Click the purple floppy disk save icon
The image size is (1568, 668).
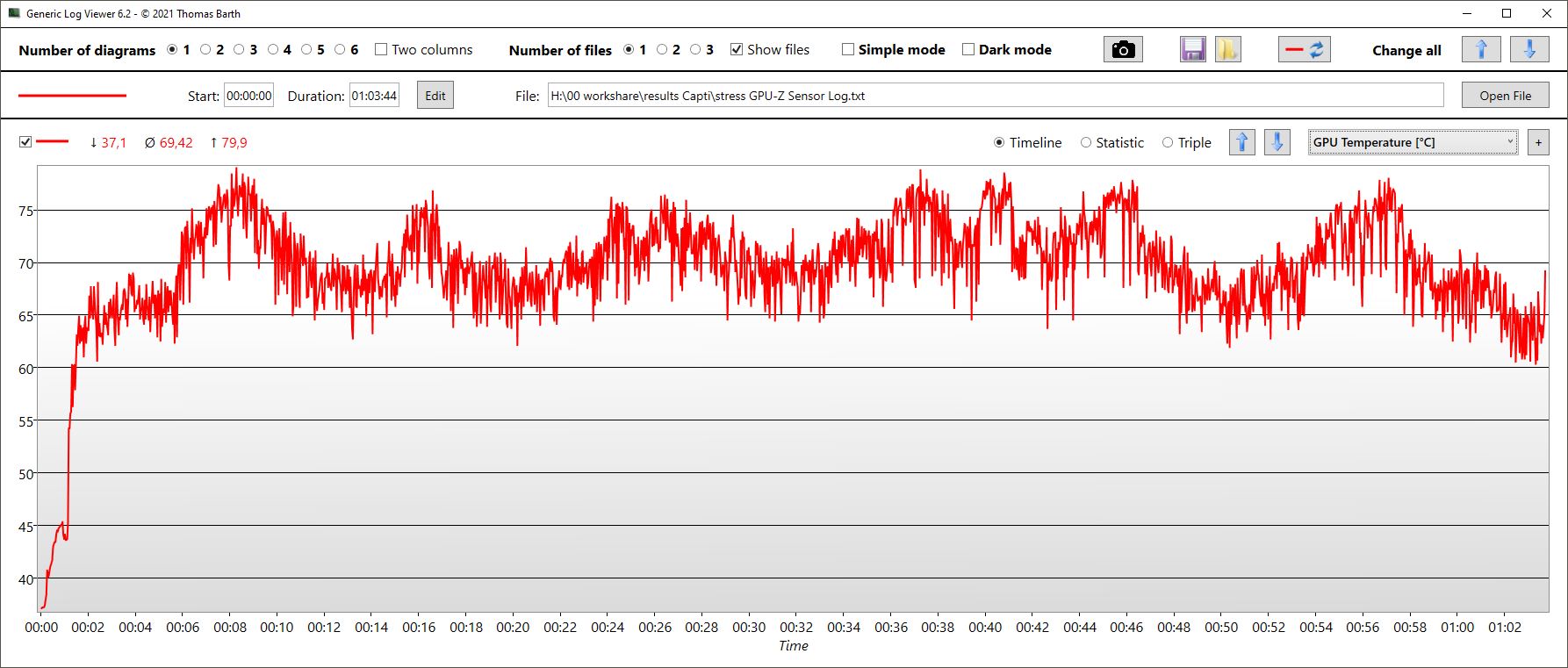(1193, 50)
